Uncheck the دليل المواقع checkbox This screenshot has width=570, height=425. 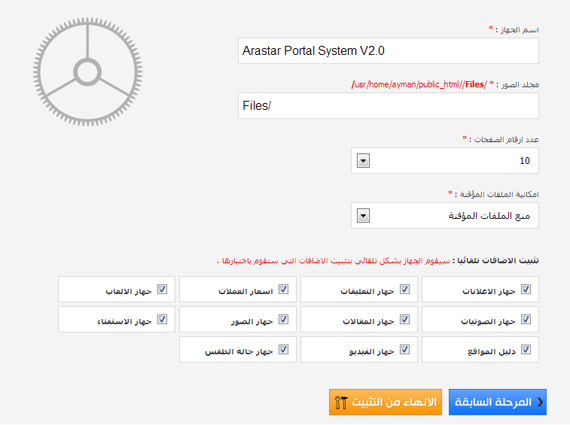pyautogui.click(x=526, y=350)
